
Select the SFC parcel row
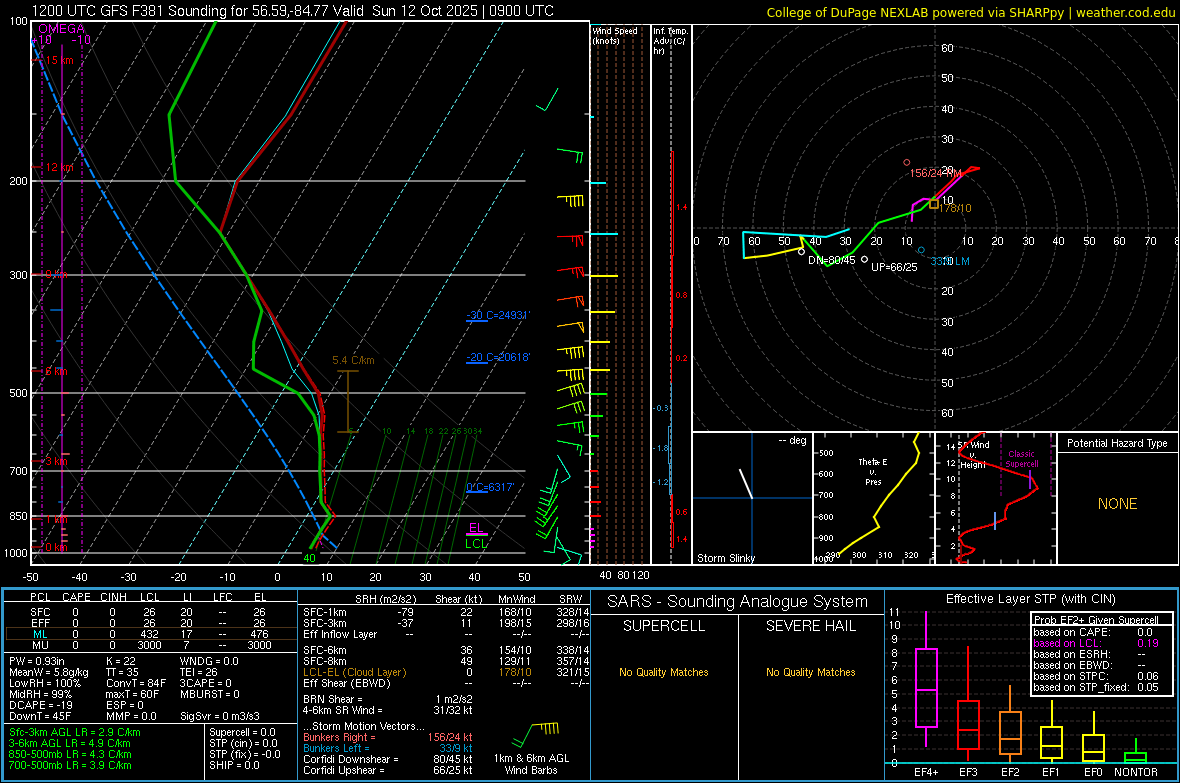(151, 612)
